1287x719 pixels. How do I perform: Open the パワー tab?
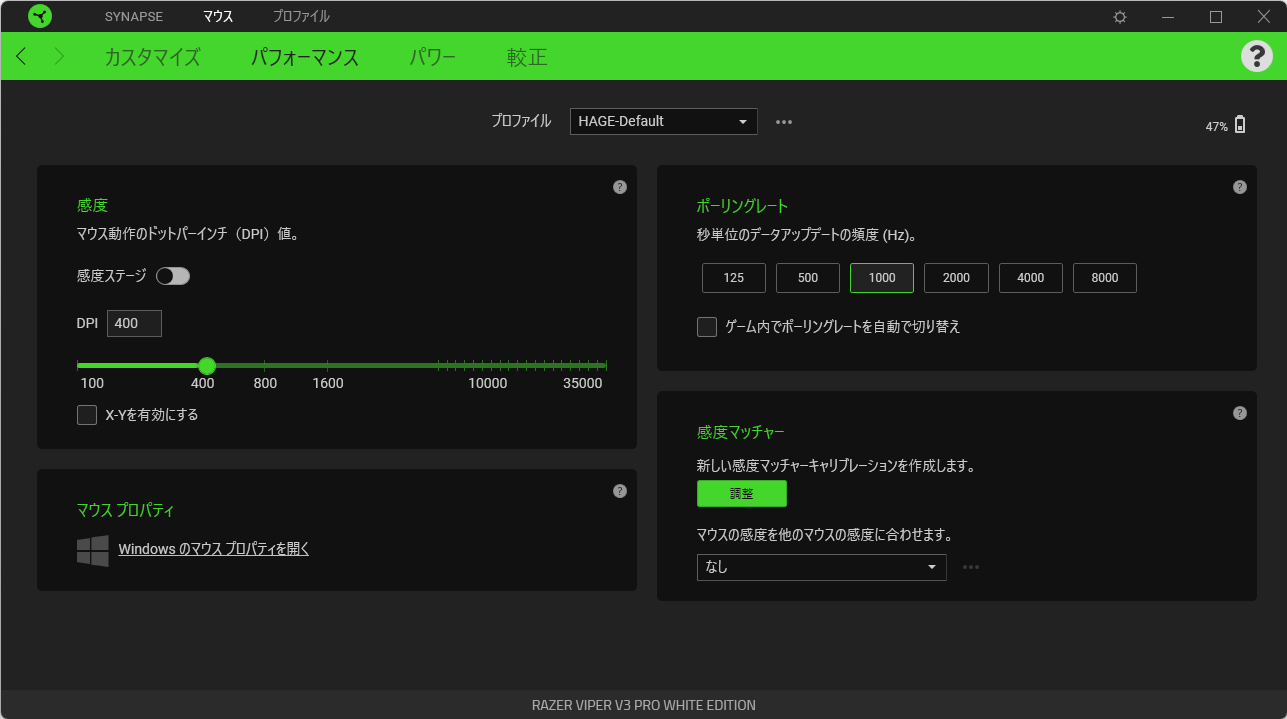[x=433, y=57]
